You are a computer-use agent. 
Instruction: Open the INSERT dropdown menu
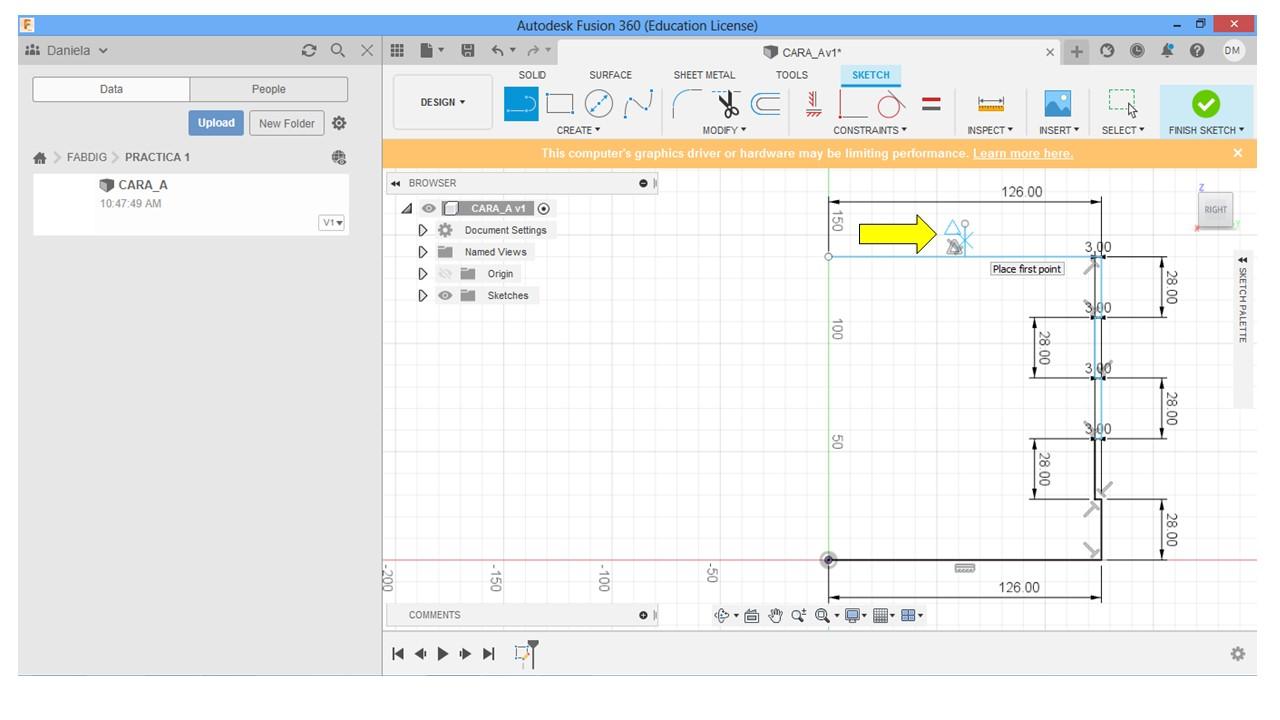[1059, 130]
